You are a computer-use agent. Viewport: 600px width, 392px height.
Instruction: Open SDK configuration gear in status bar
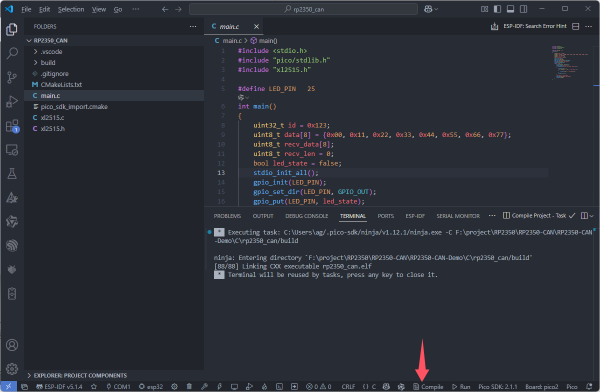174,387
